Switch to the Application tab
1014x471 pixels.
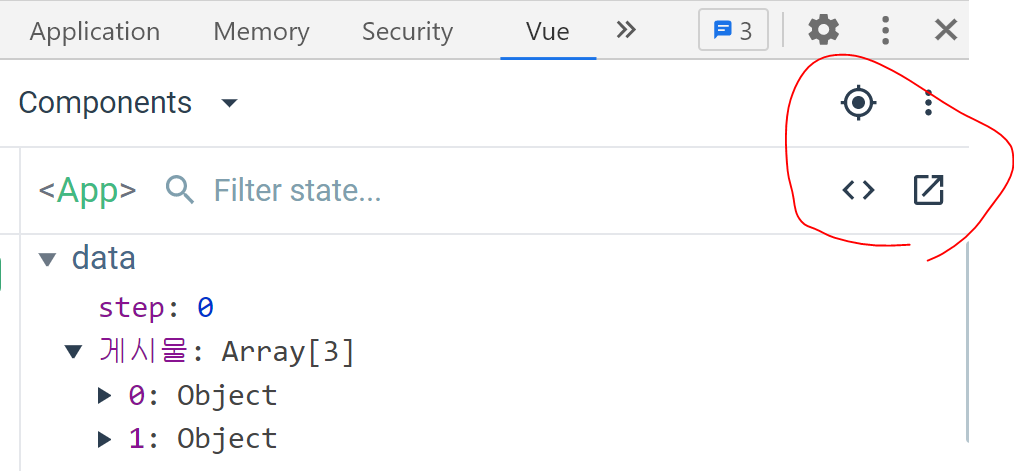click(95, 32)
